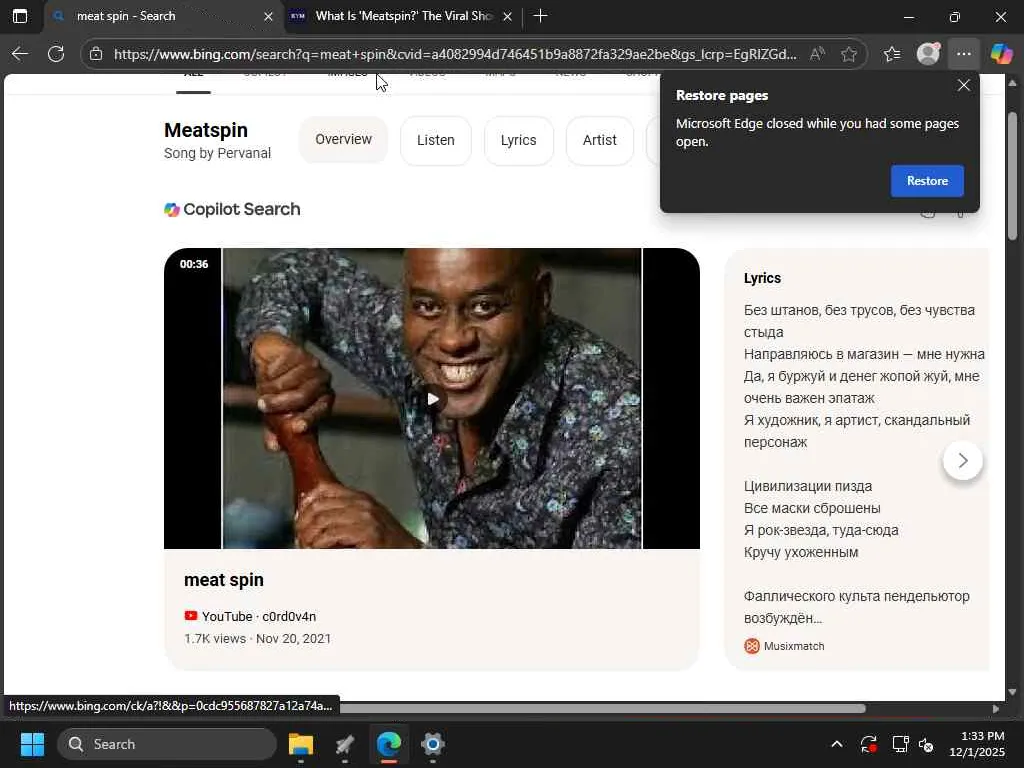Click the Meatspin heading text

click(x=206, y=130)
